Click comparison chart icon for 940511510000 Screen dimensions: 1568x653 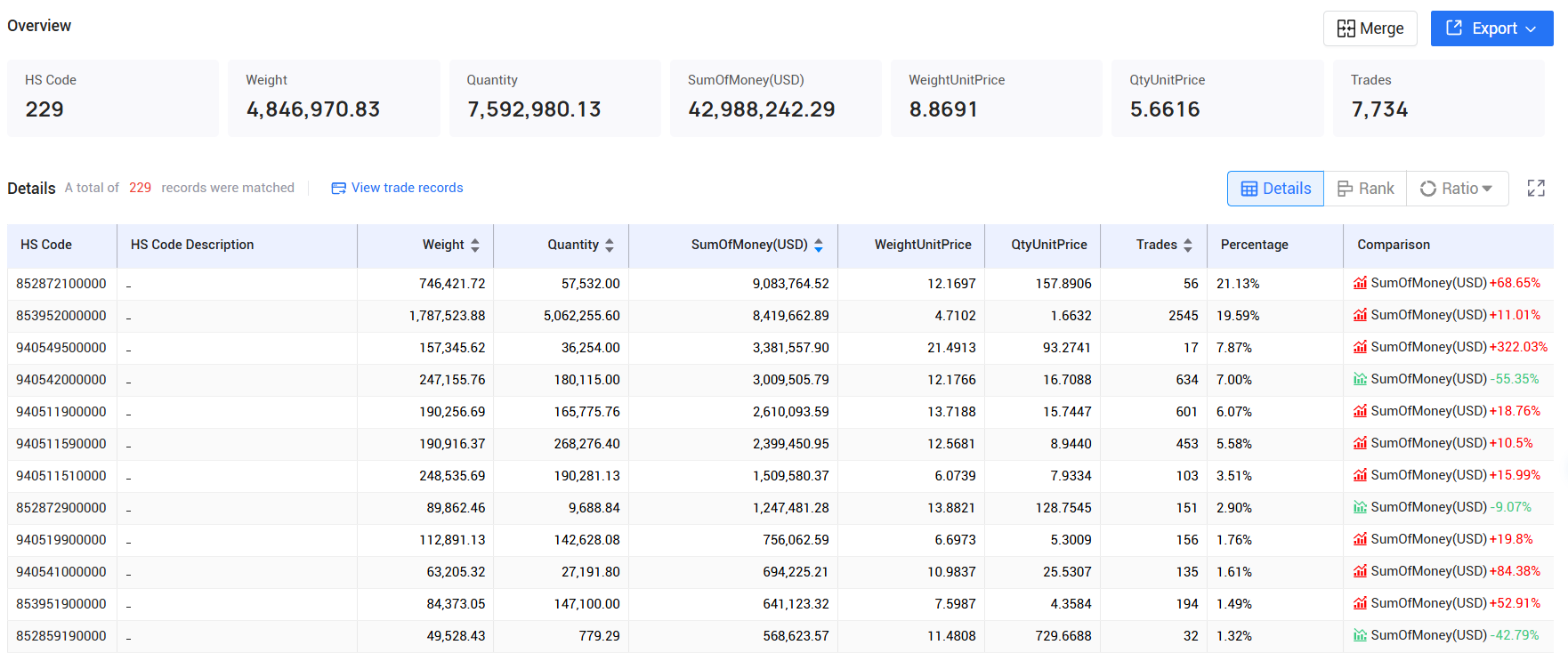point(1360,475)
